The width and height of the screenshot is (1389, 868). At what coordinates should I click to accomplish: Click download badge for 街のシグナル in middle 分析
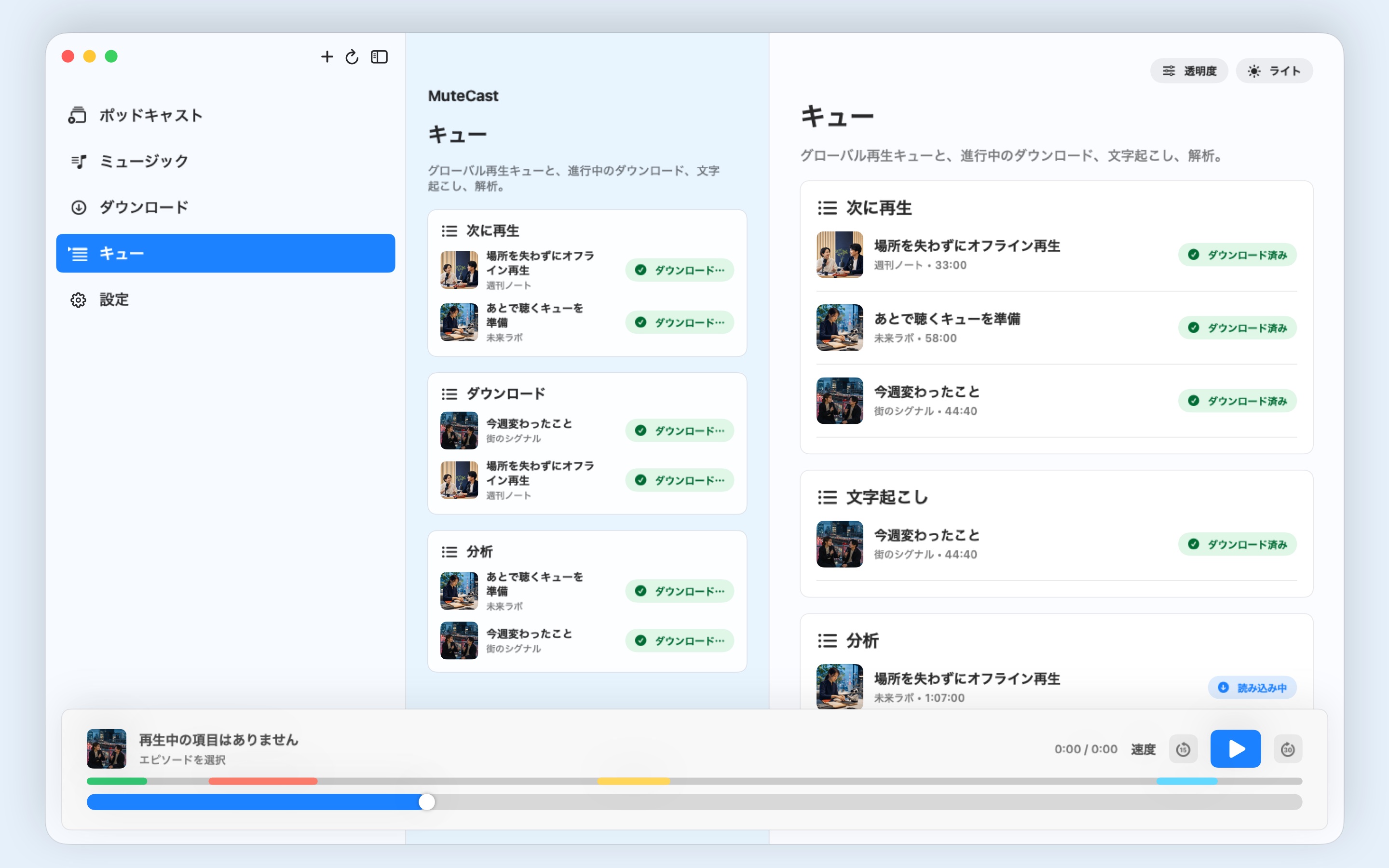tap(679, 641)
